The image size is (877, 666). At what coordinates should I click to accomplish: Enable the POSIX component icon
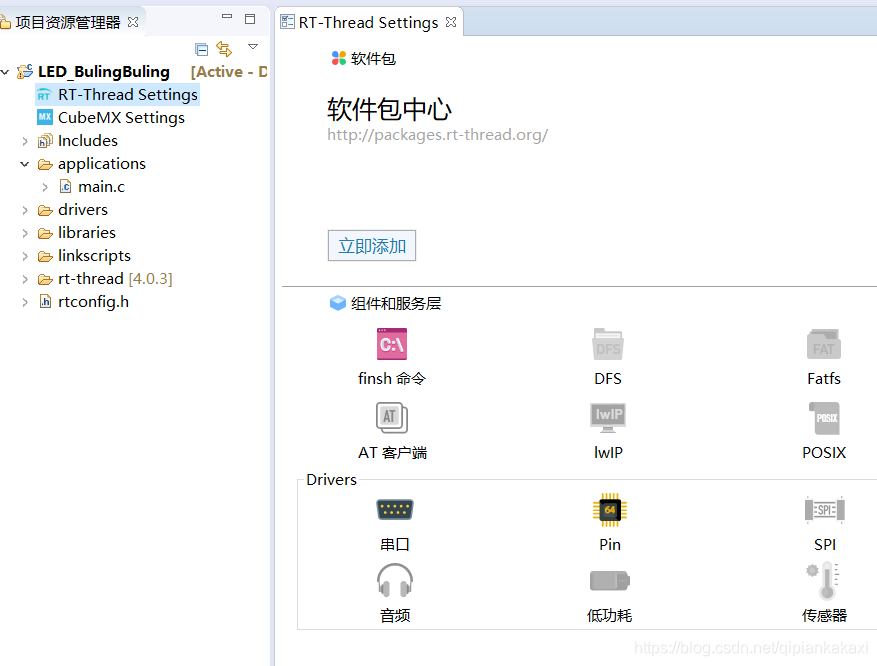point(824,418)
